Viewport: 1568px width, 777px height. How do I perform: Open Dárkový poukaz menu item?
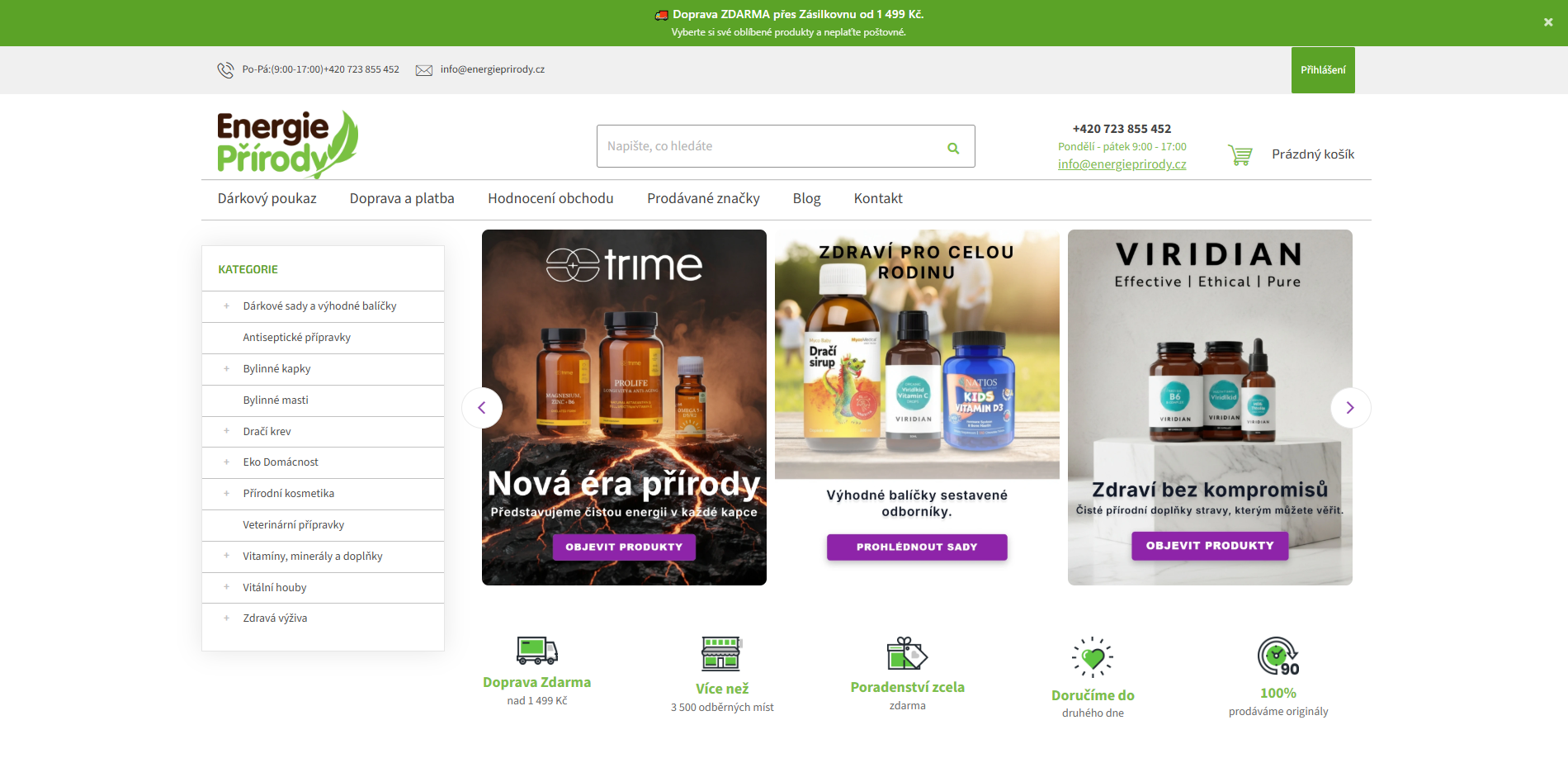pyautogui.click(x=267, y=199)
